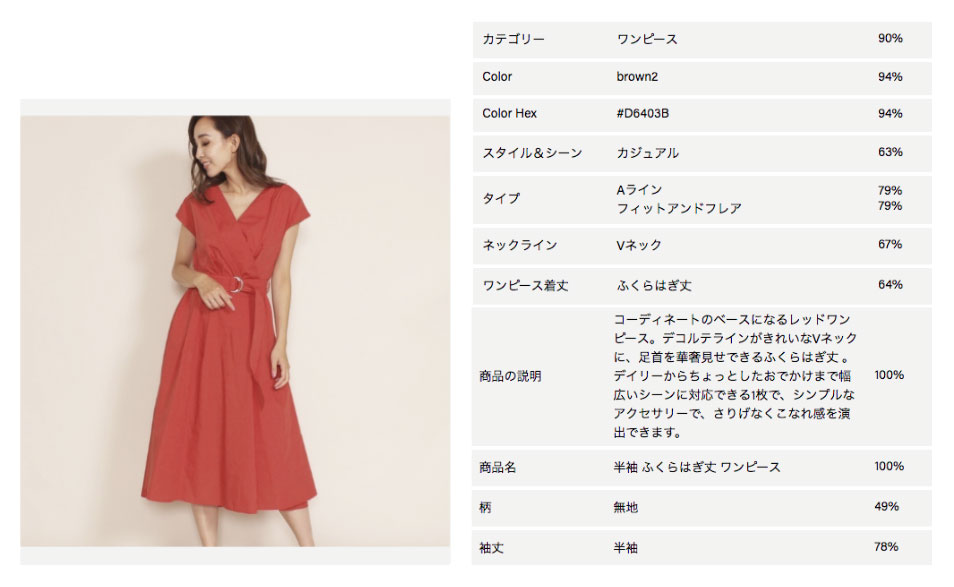Click the 90% confidence for カテゴリー
The height and width of the screenshot is (587, 954).
click(x=890, y=38)
